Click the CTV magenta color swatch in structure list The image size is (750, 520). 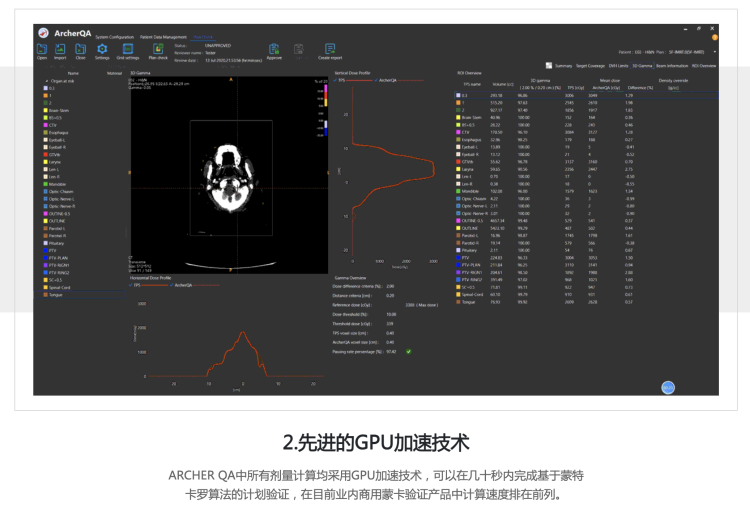click(x=45, y=125)
